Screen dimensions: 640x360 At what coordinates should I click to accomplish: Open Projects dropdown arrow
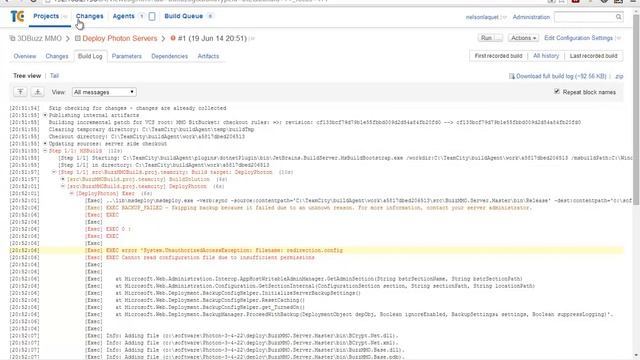[x=64, y=16]
